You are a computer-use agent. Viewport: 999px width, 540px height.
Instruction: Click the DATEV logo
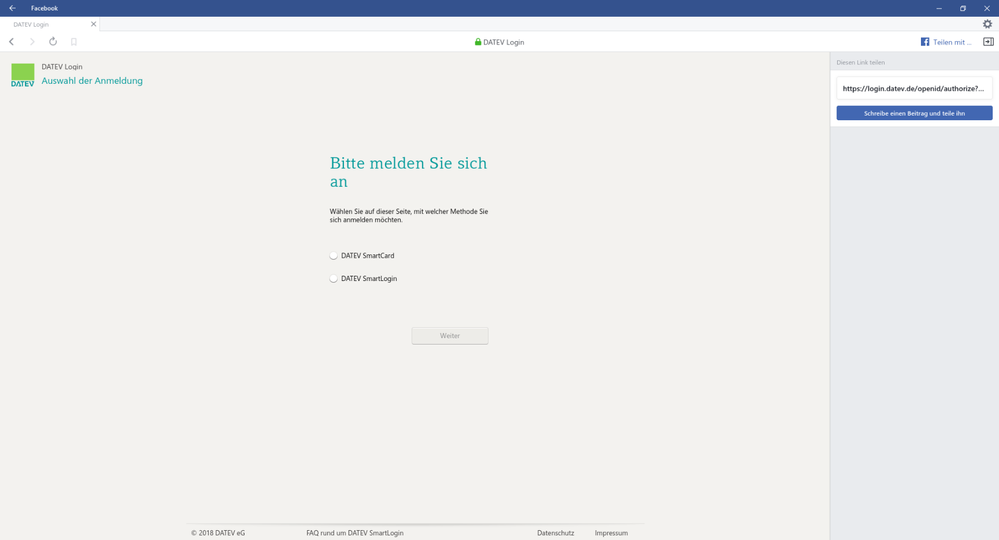pyautogui.click(x=22, y=75)
